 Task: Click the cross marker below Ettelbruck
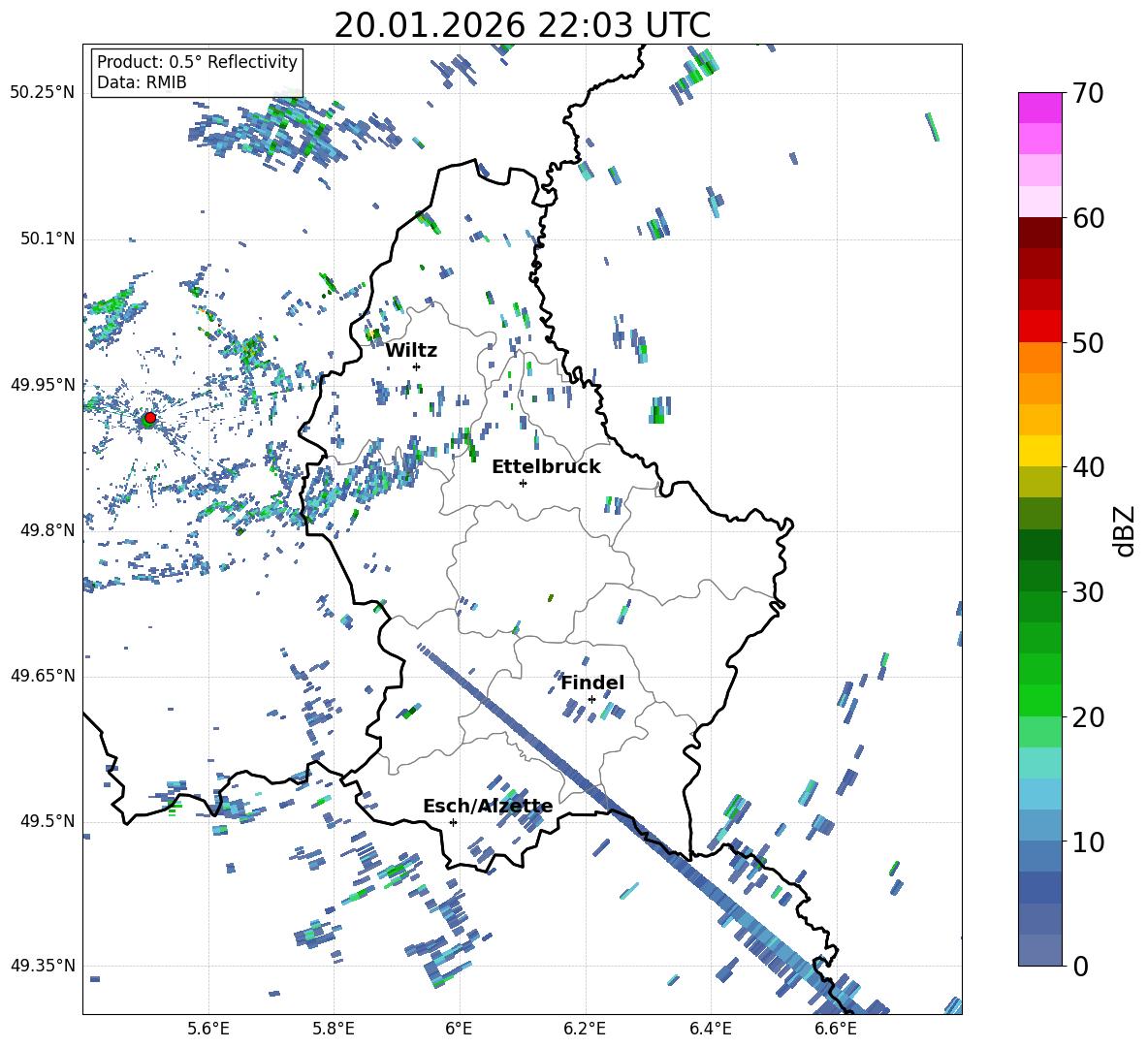523,483
